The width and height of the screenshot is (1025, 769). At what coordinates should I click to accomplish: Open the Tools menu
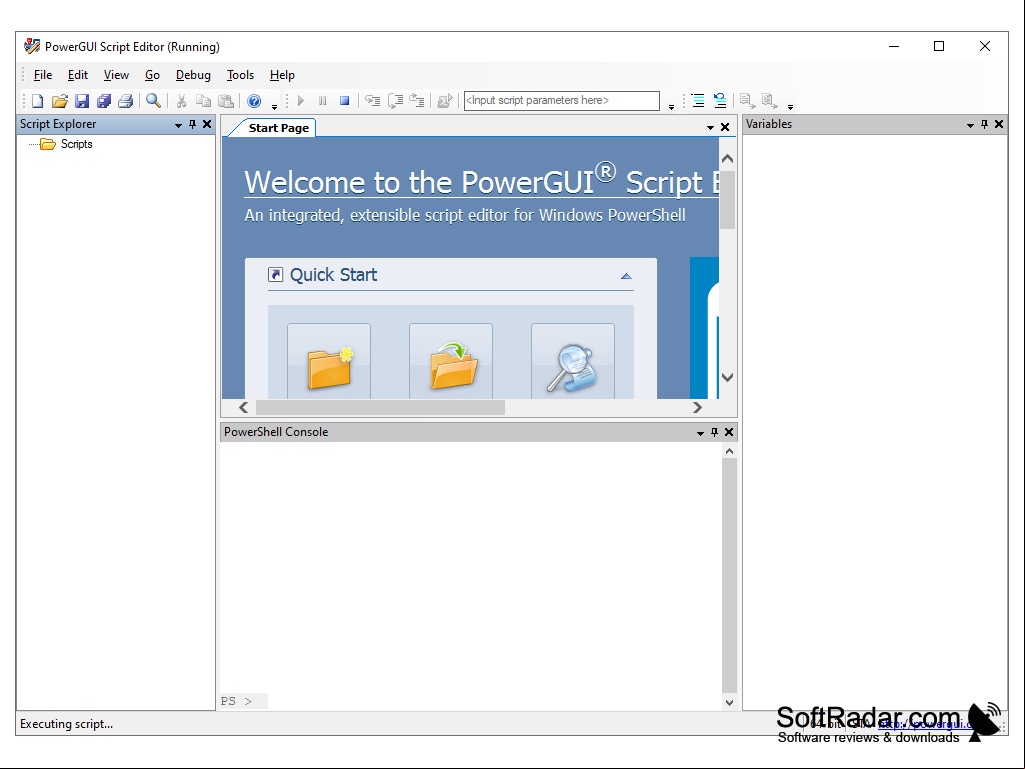(240, 75)
